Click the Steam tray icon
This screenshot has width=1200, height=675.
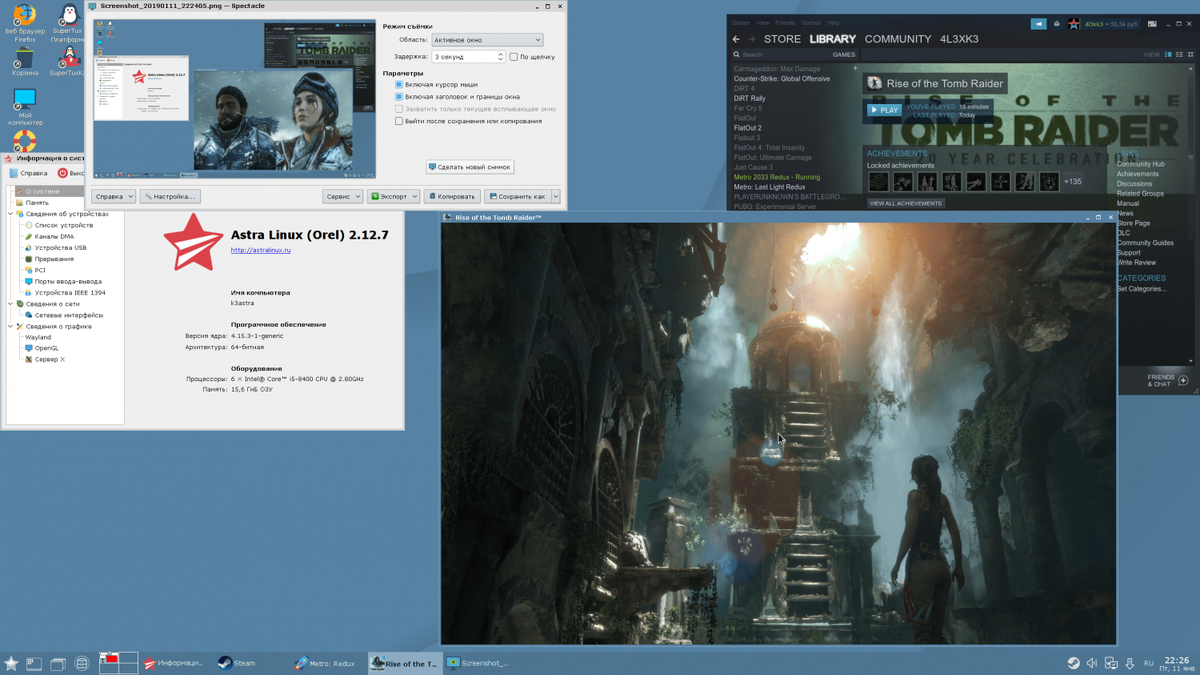click(x=1073, y=663)
